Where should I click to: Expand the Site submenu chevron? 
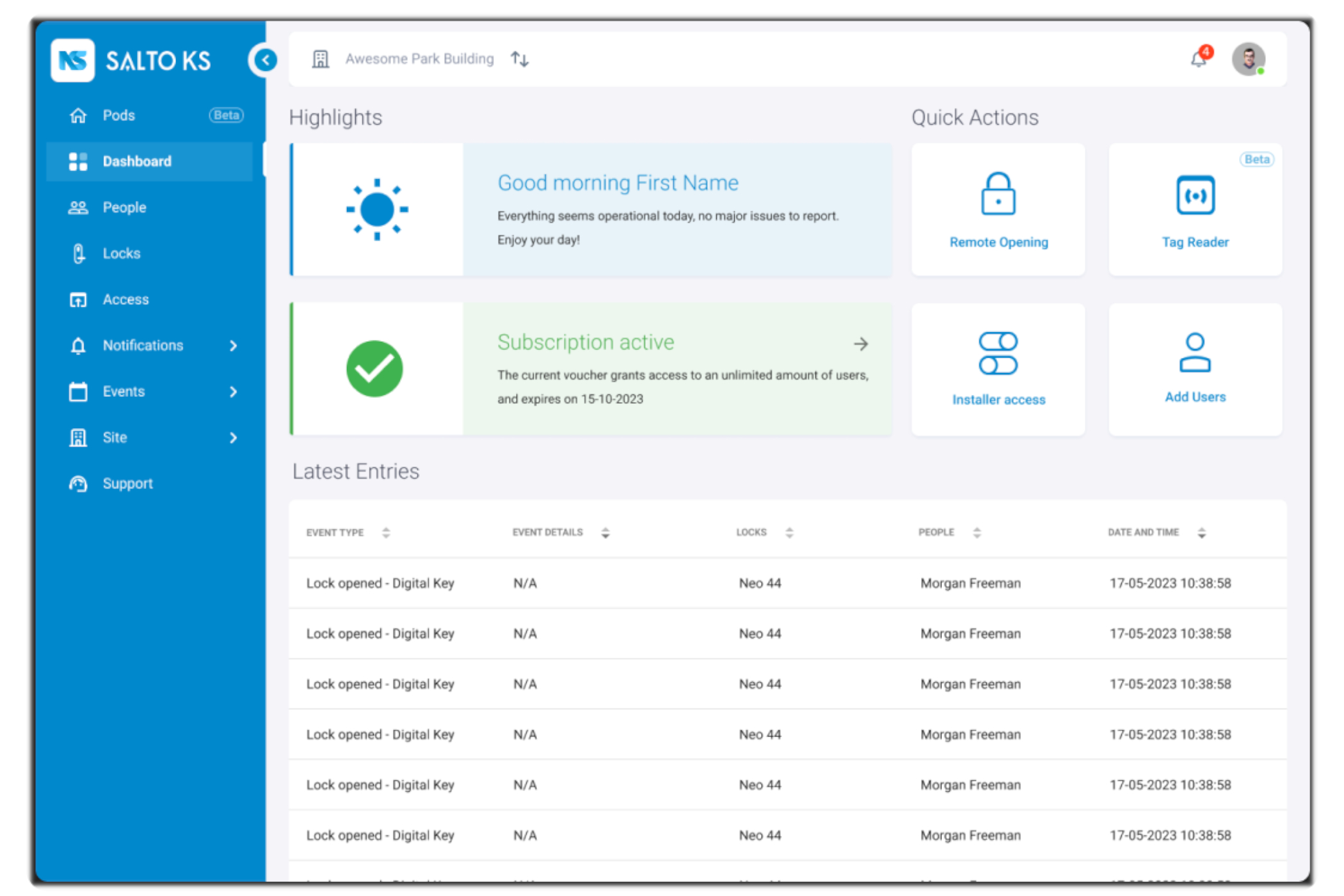click(233, 438)
